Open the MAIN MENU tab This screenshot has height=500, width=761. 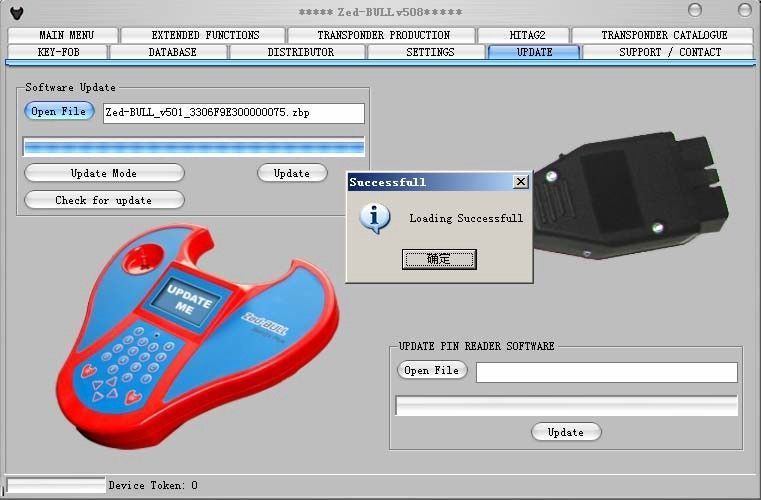[63, 35]
